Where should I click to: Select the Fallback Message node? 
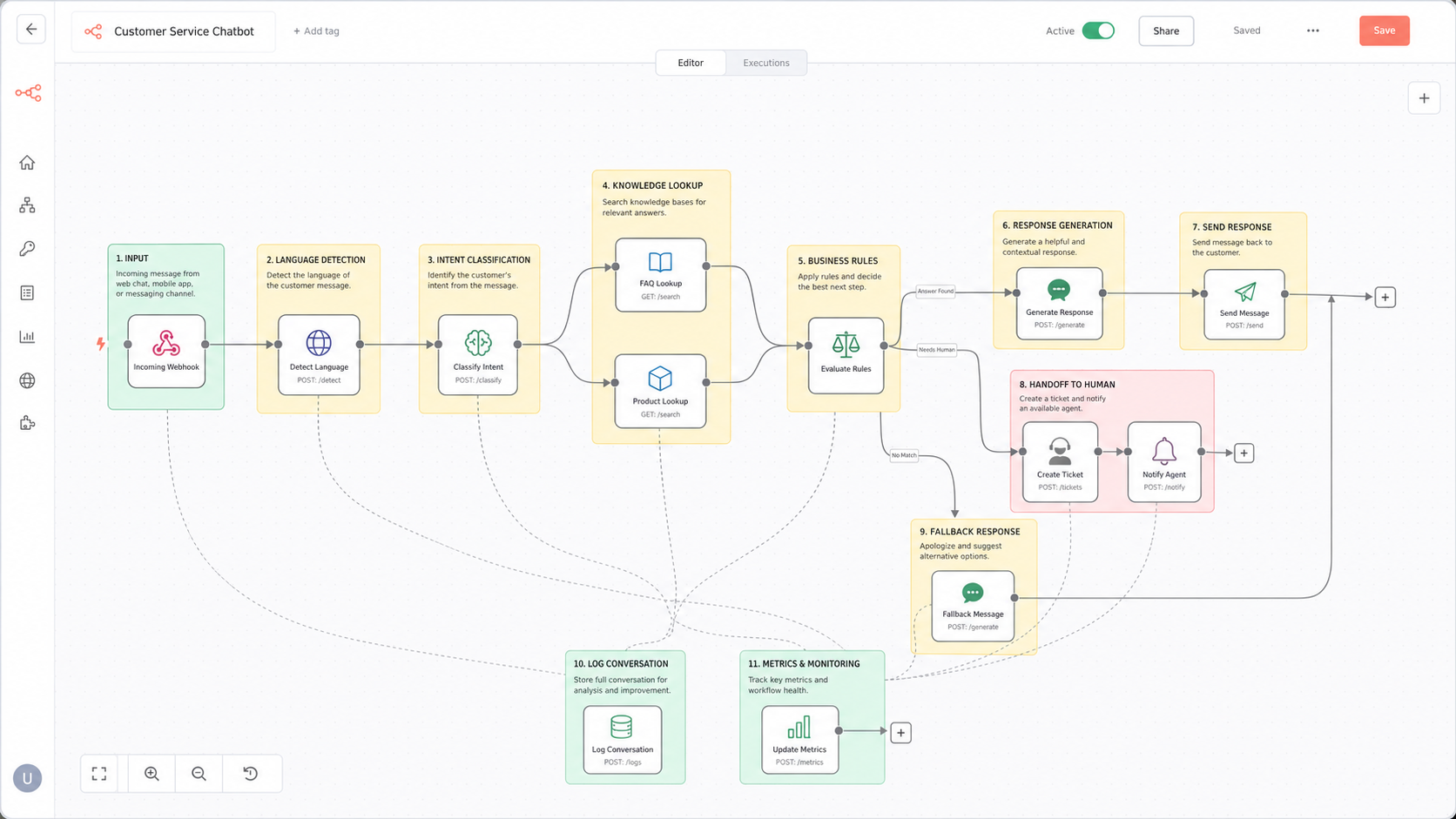click(x=973, y=607)
